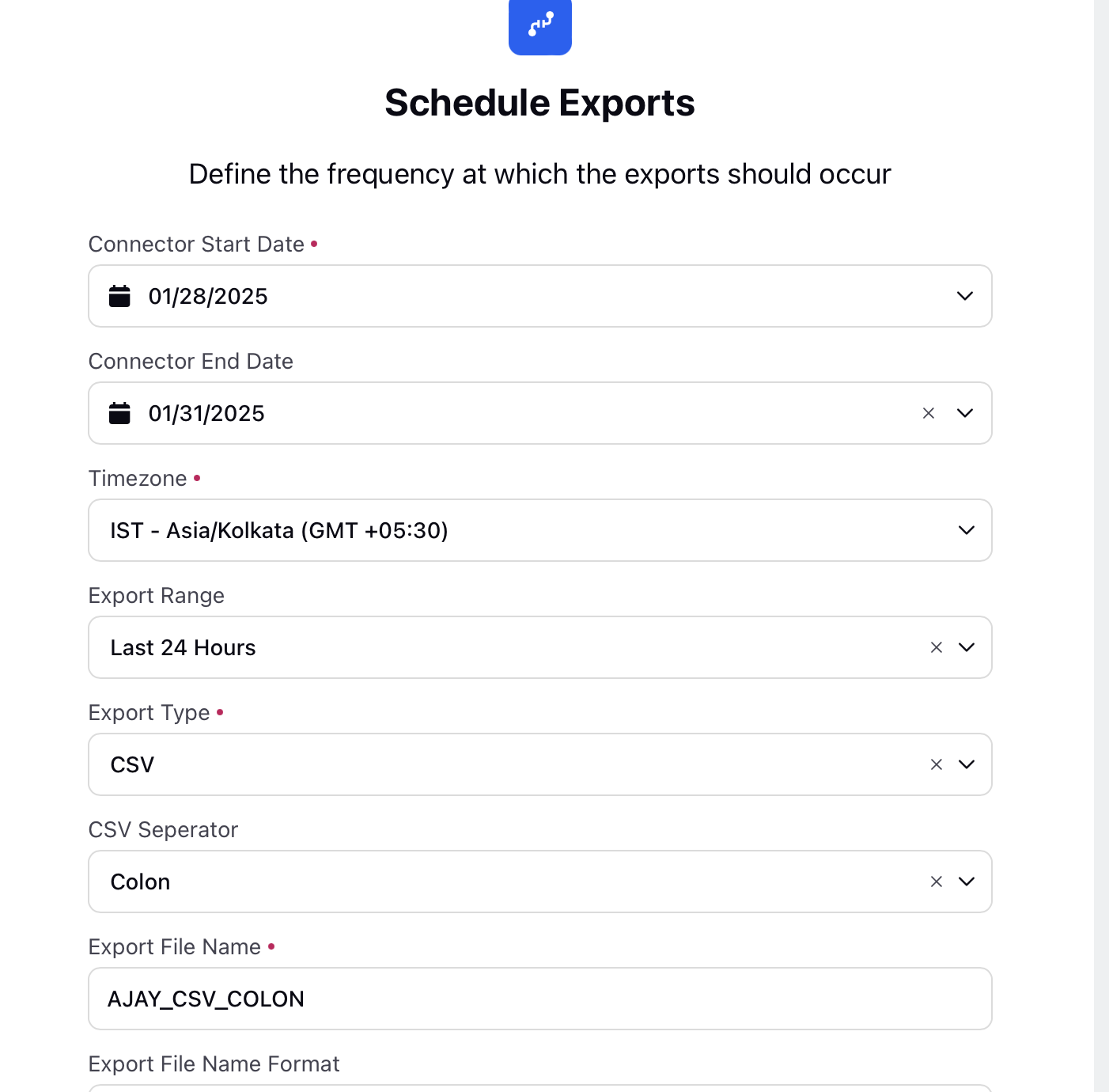Click the IST - Asia/Kolkata timezone box
This screenshot has width=1109, height=1092.
pos(540,530)
